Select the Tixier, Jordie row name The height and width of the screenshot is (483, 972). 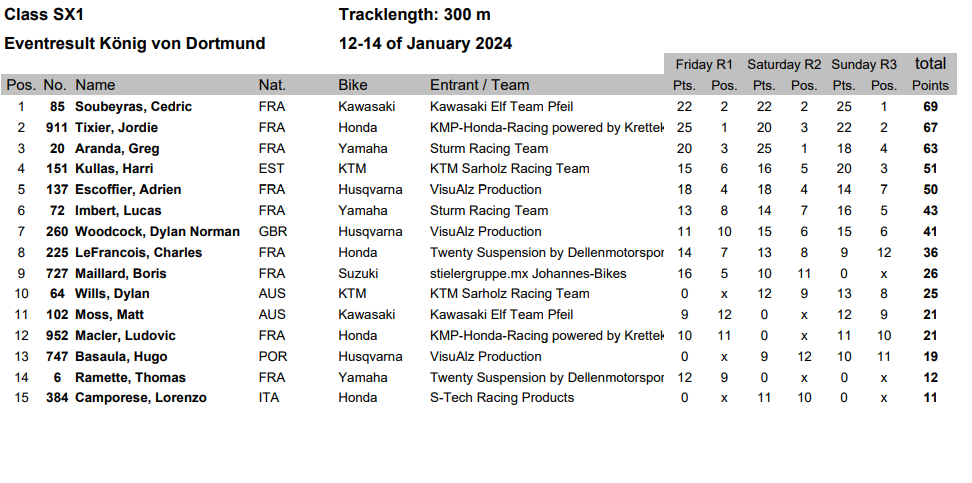pos(116,128)
